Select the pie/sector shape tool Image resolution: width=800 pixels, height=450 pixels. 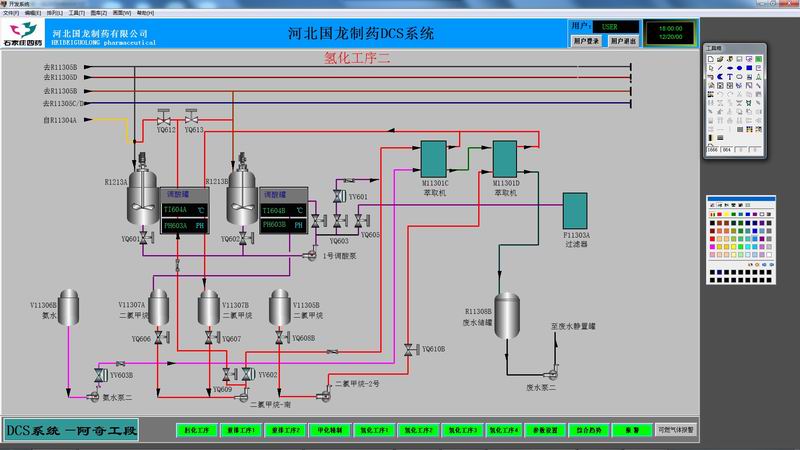pyautogui.click(x=720, y=77)
